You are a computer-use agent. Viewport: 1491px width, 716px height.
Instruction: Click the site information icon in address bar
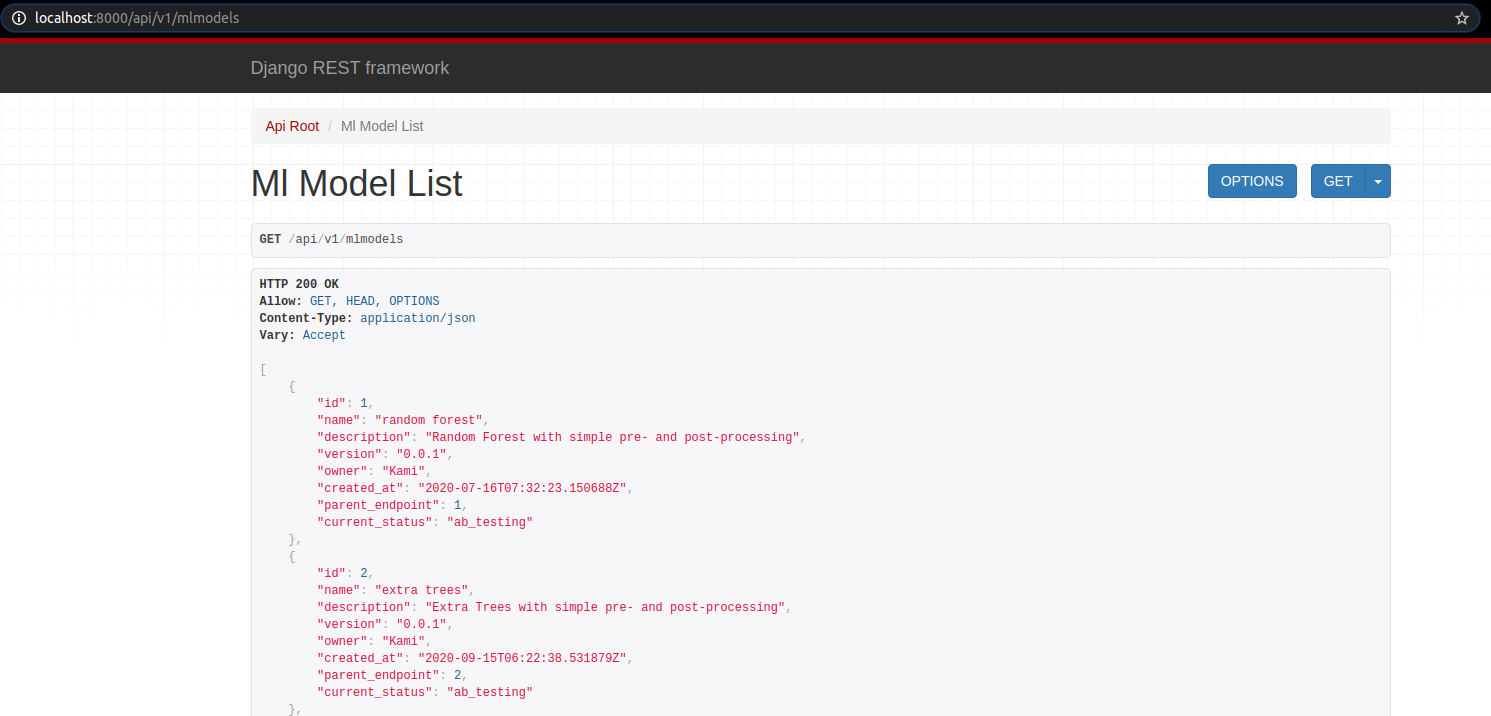19,18
